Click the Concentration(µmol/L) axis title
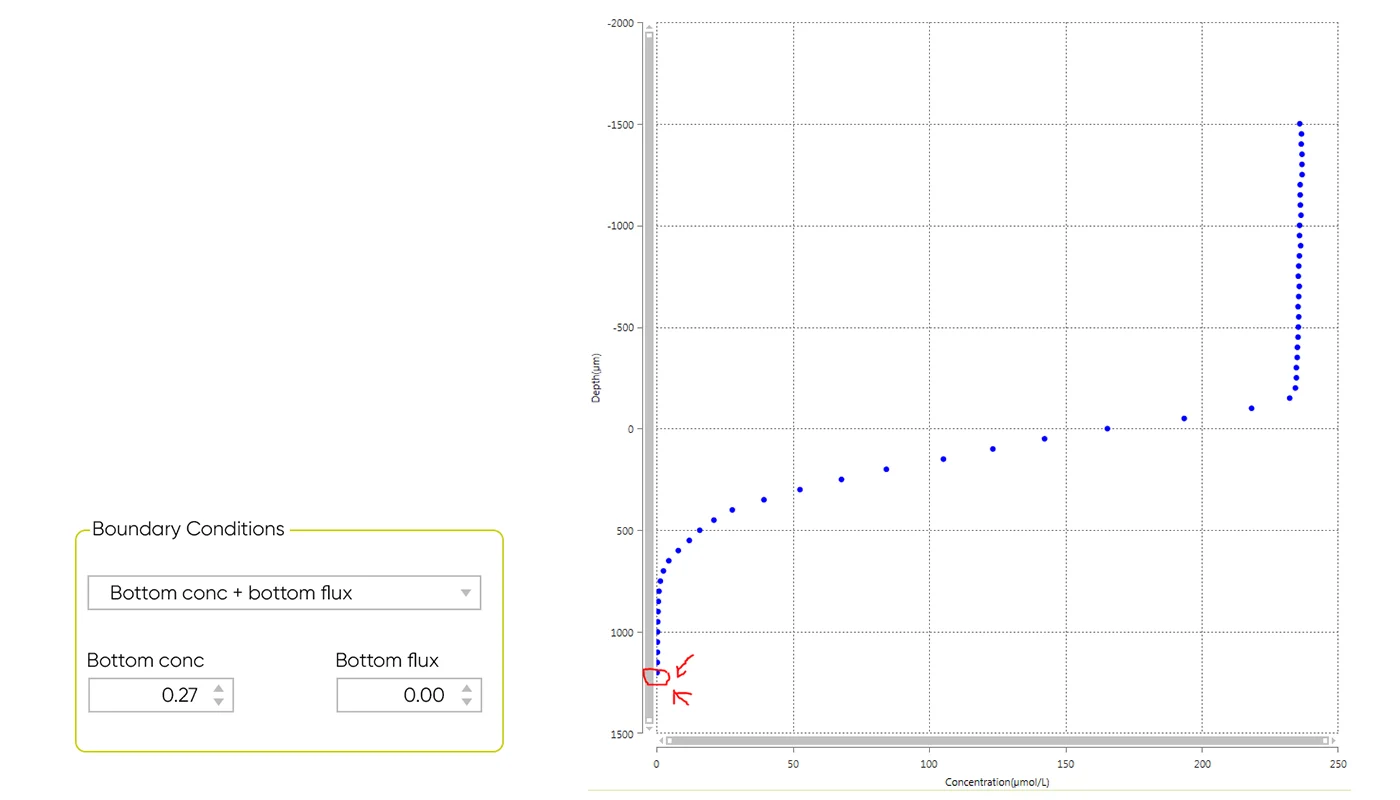Screen dimensions: 1400x800 (x=997, y=781)
